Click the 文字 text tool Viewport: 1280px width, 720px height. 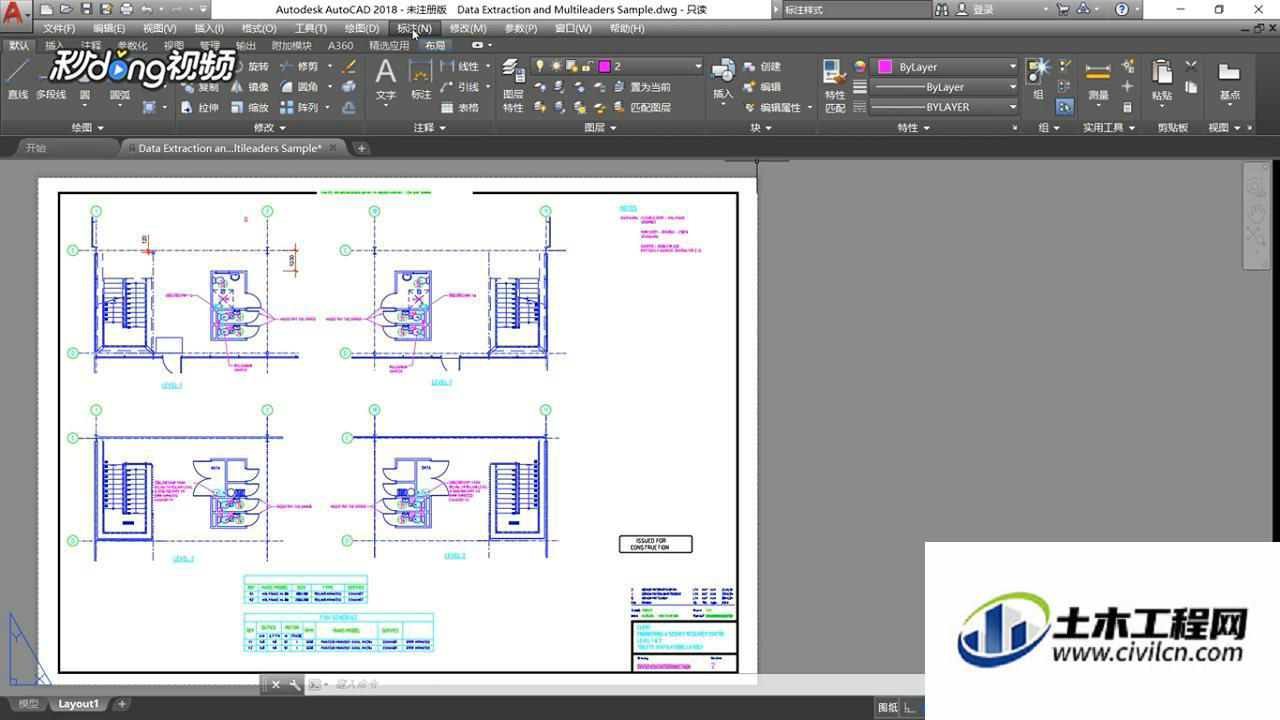385,80
